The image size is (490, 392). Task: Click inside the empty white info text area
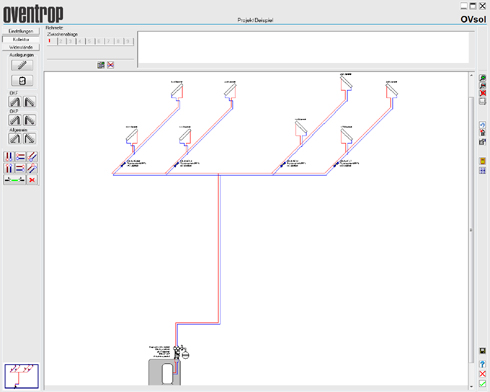(303, 47)
